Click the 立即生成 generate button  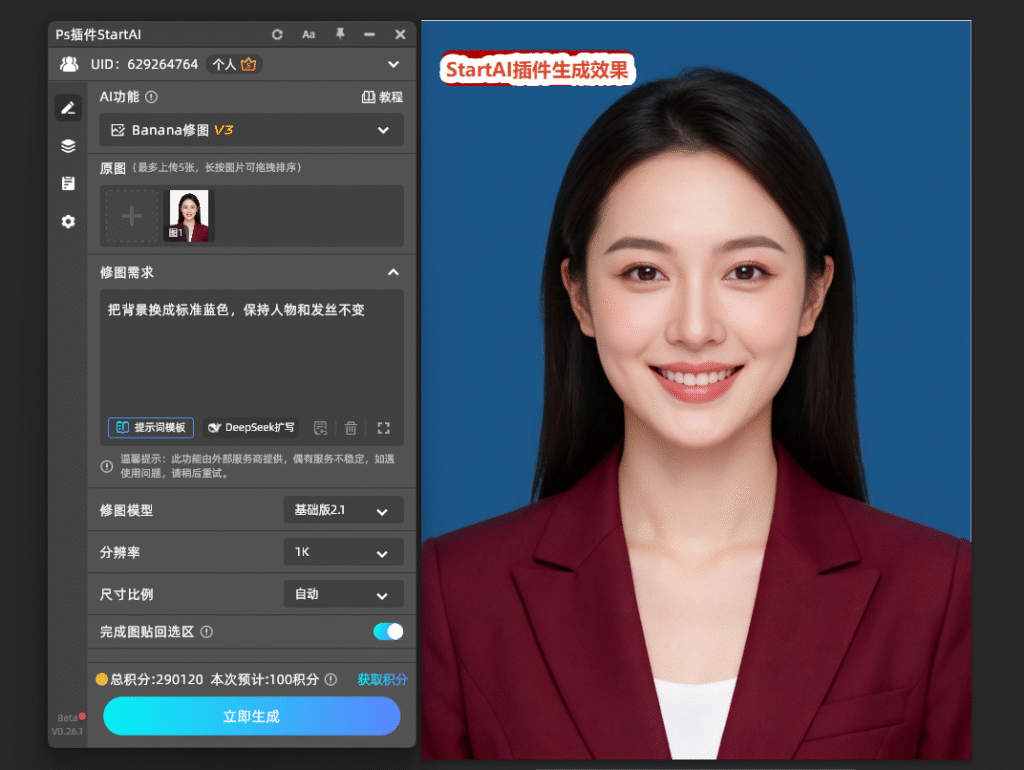tap(251, 716)
